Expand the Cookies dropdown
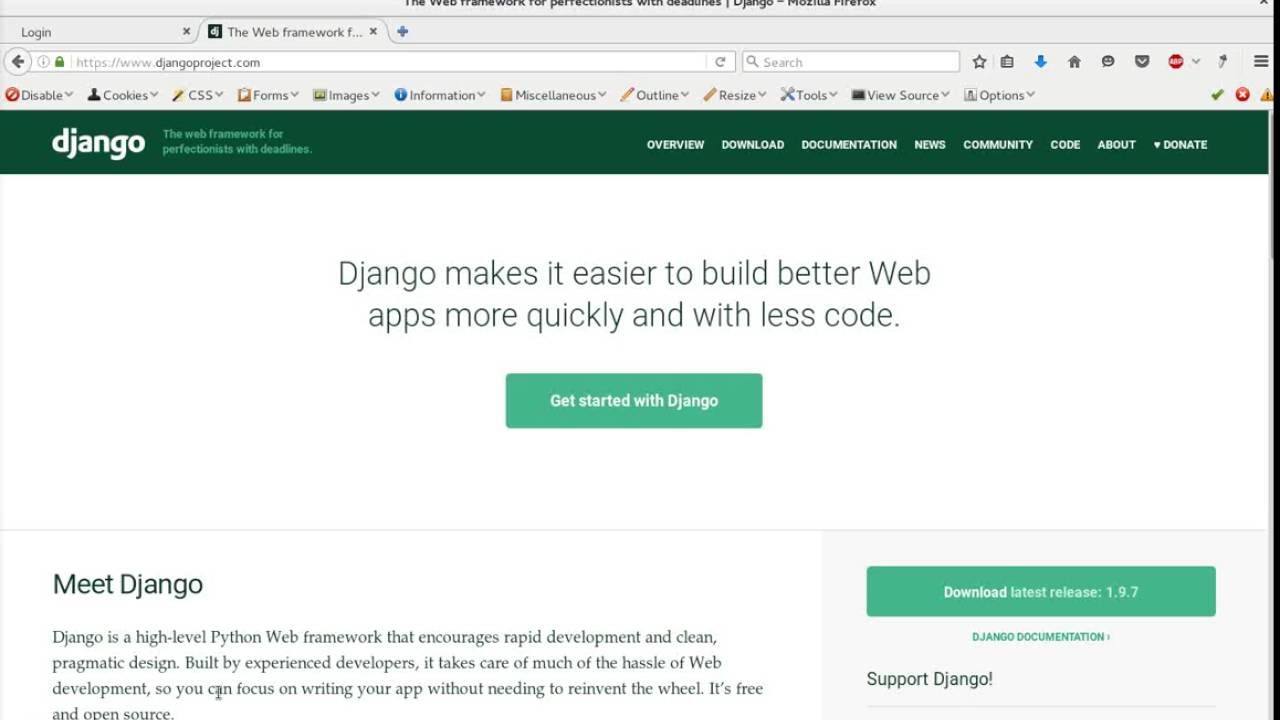This screenshot has width=1280, height=720. [x=123, y=95]
